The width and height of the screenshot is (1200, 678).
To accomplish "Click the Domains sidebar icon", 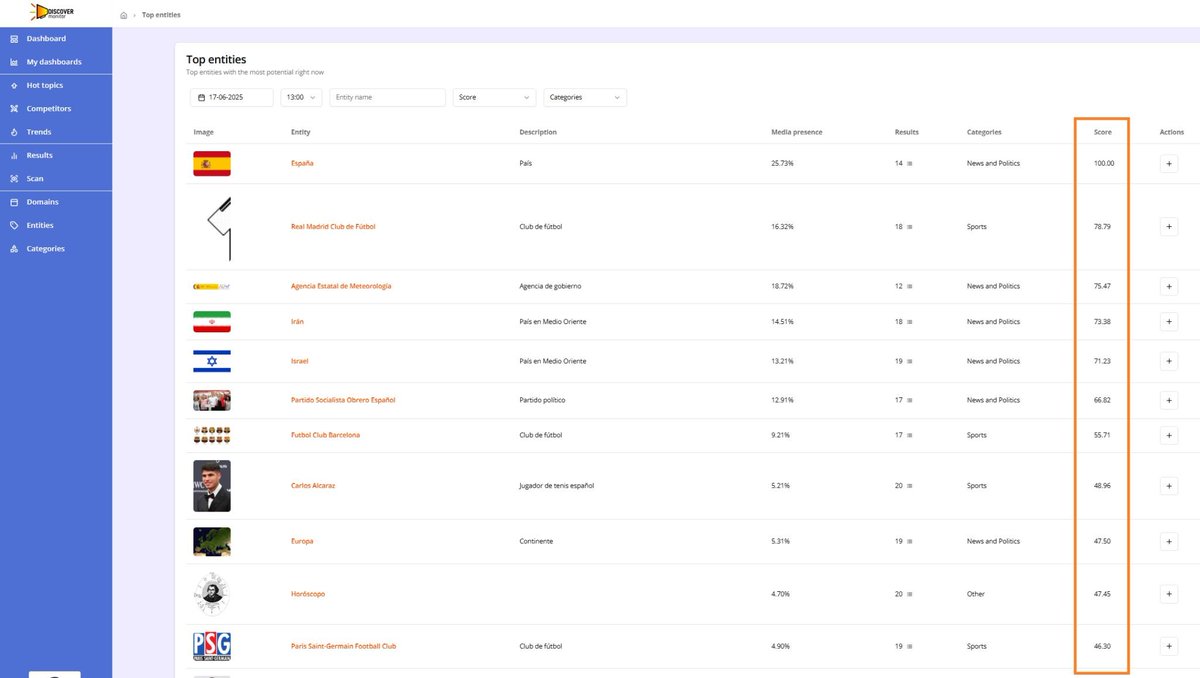I will (14, 202).
